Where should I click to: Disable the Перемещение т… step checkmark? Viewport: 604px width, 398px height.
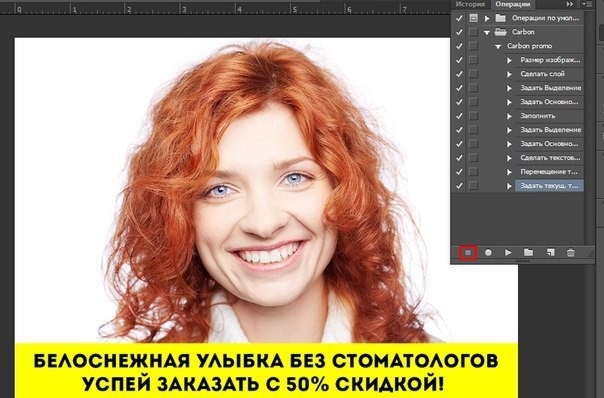(x=459, y=171)
